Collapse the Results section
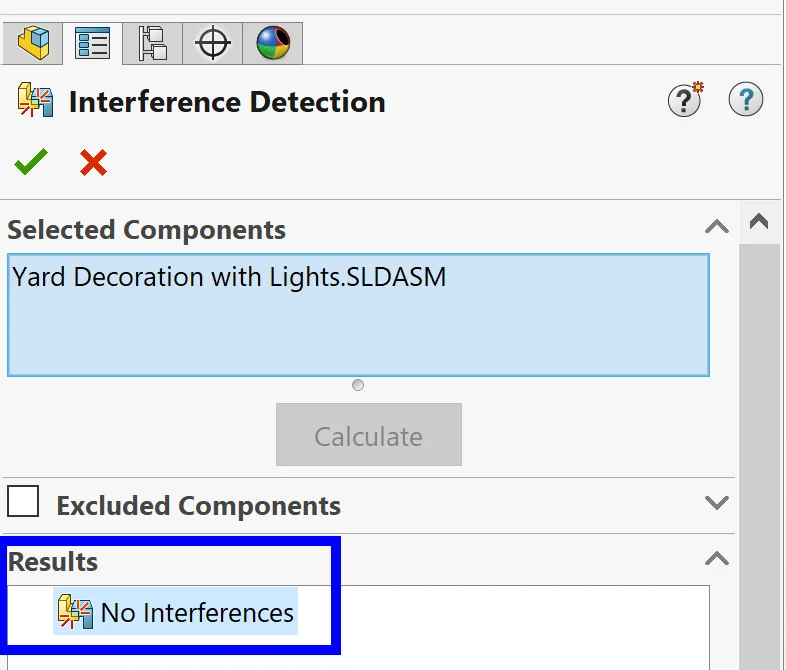The image size is (786, 670). (717, 558)
